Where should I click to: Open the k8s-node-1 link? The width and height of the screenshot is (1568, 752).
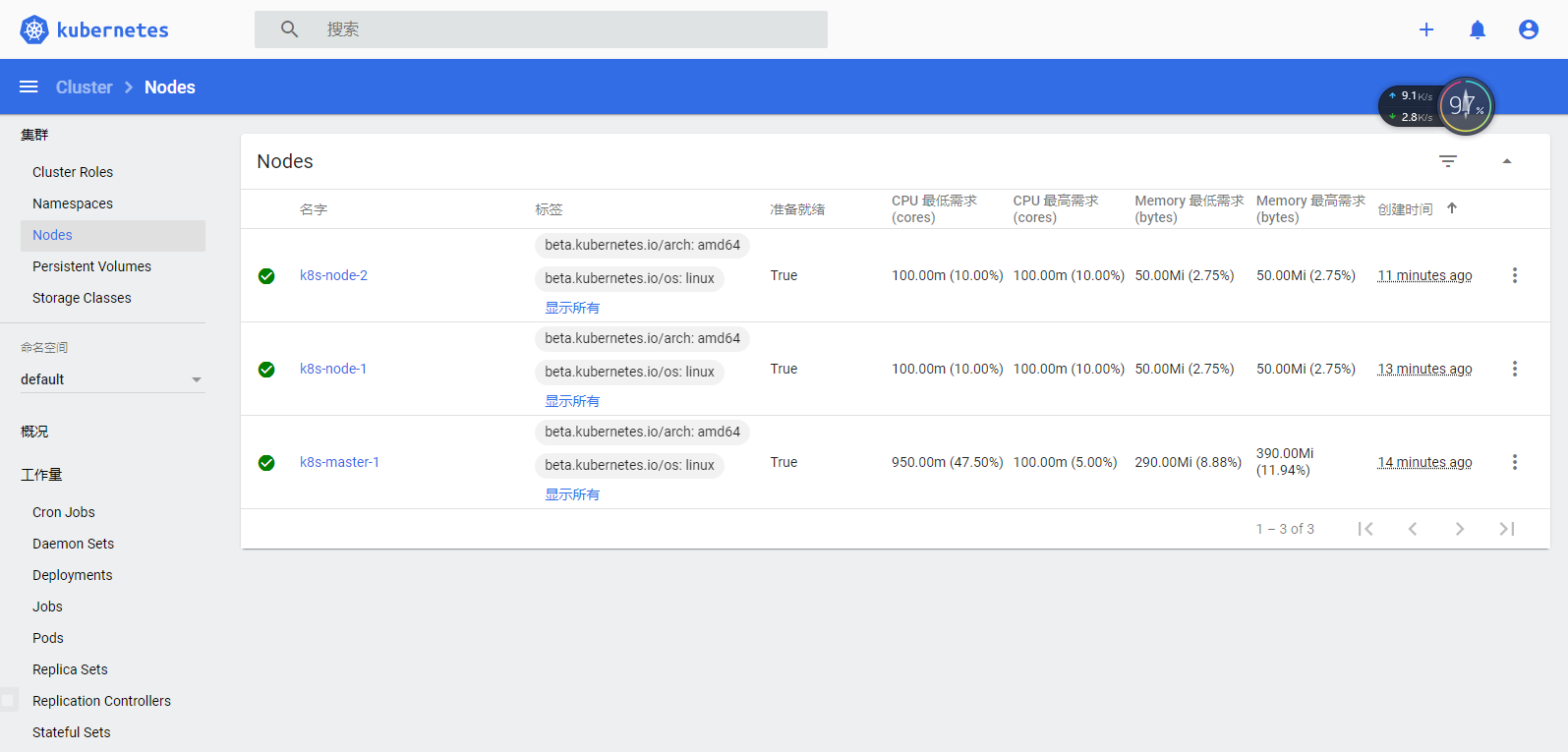pos(333,369)
